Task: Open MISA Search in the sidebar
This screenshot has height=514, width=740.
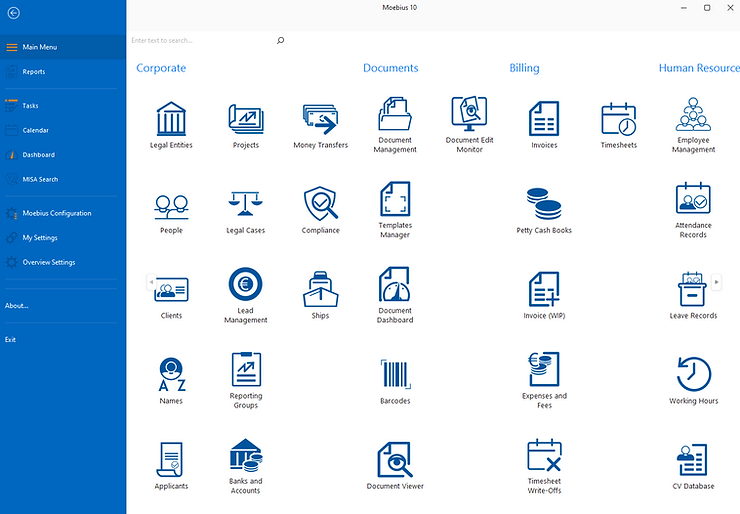Action: tap(63, 179)
